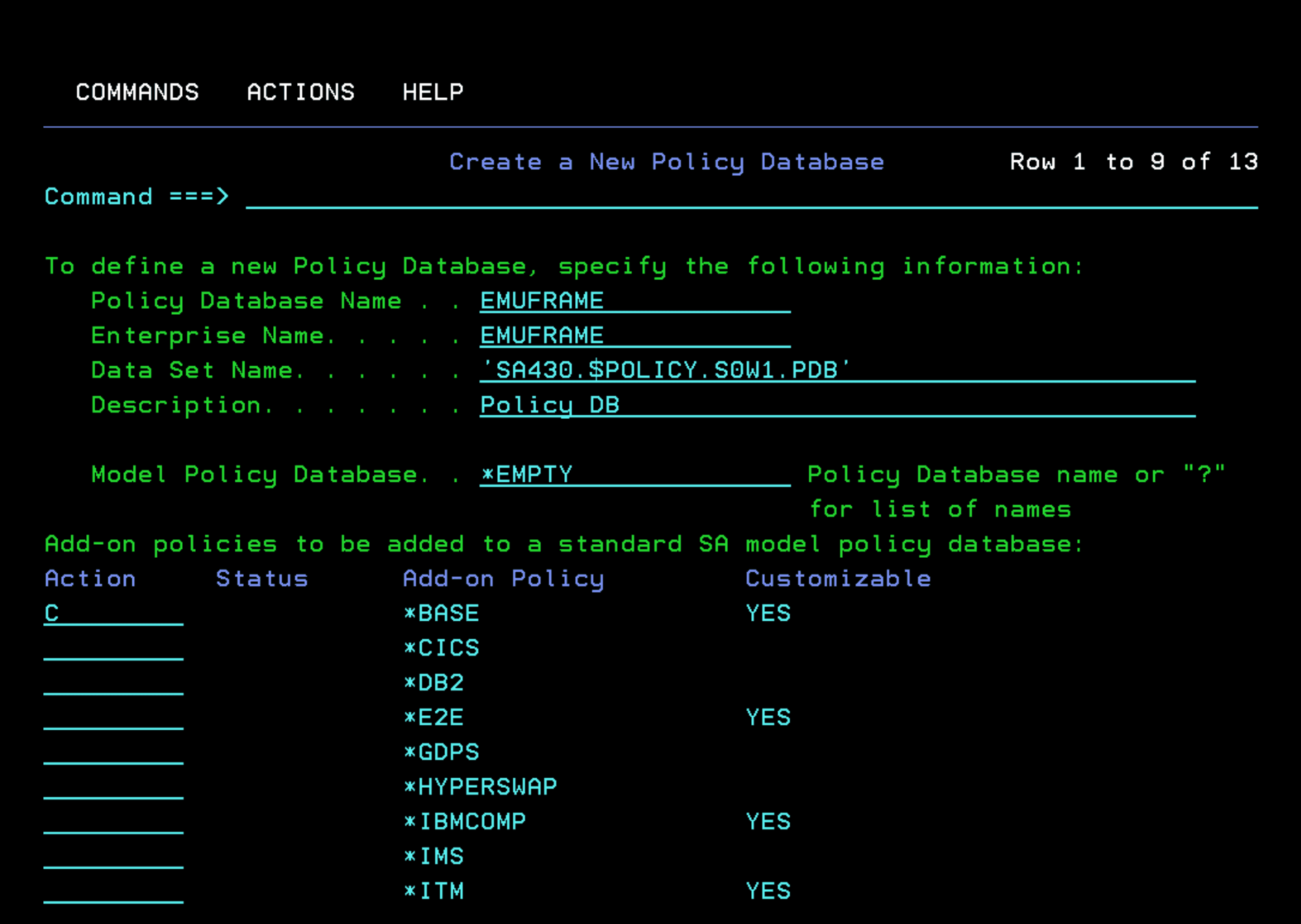This screenshot has width=1301, height=924.
Task: Click the *HYPERSWAP add-on policy name
Action: (x=480, y=787)
